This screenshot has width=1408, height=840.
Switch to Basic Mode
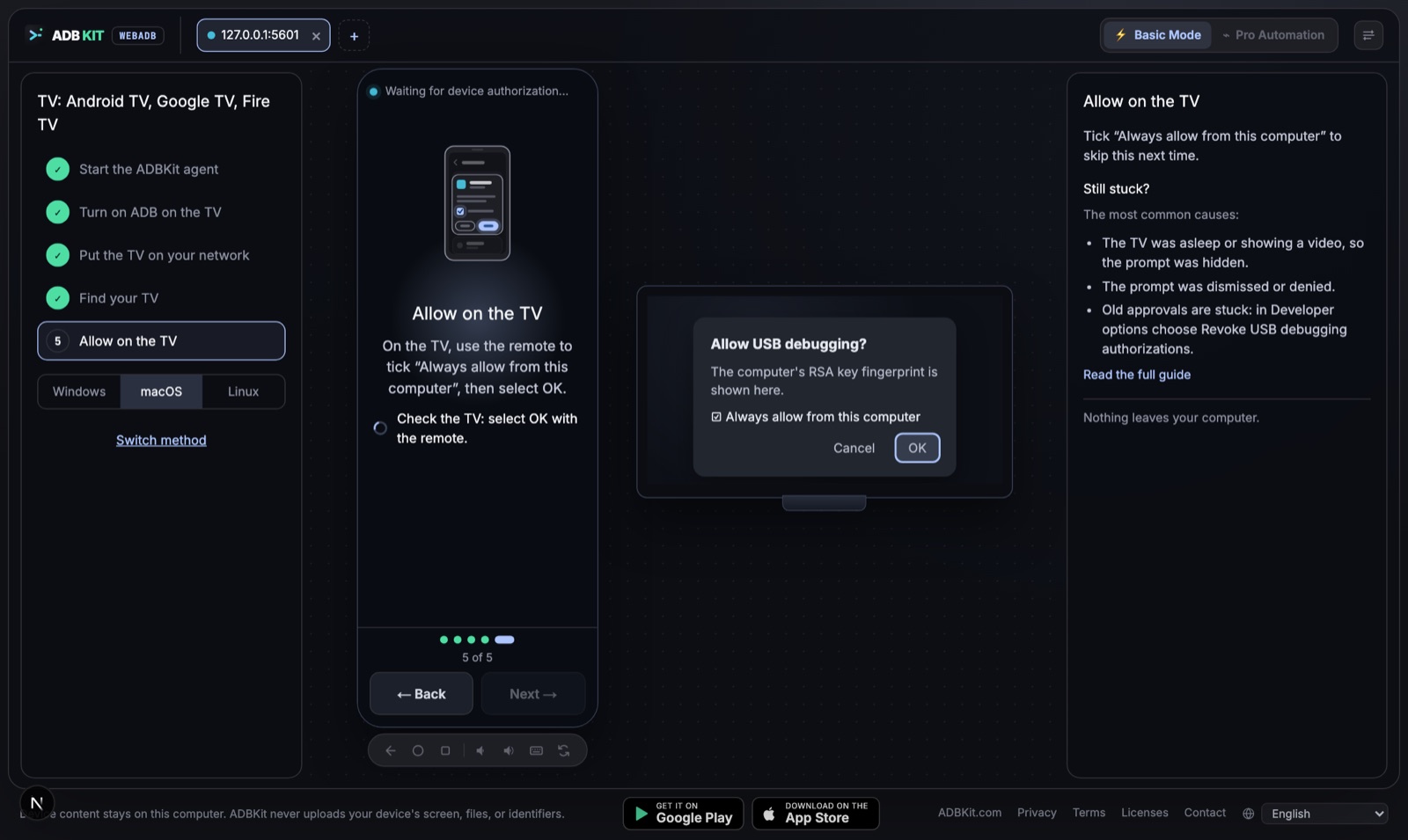click(x=1158, y=35)
